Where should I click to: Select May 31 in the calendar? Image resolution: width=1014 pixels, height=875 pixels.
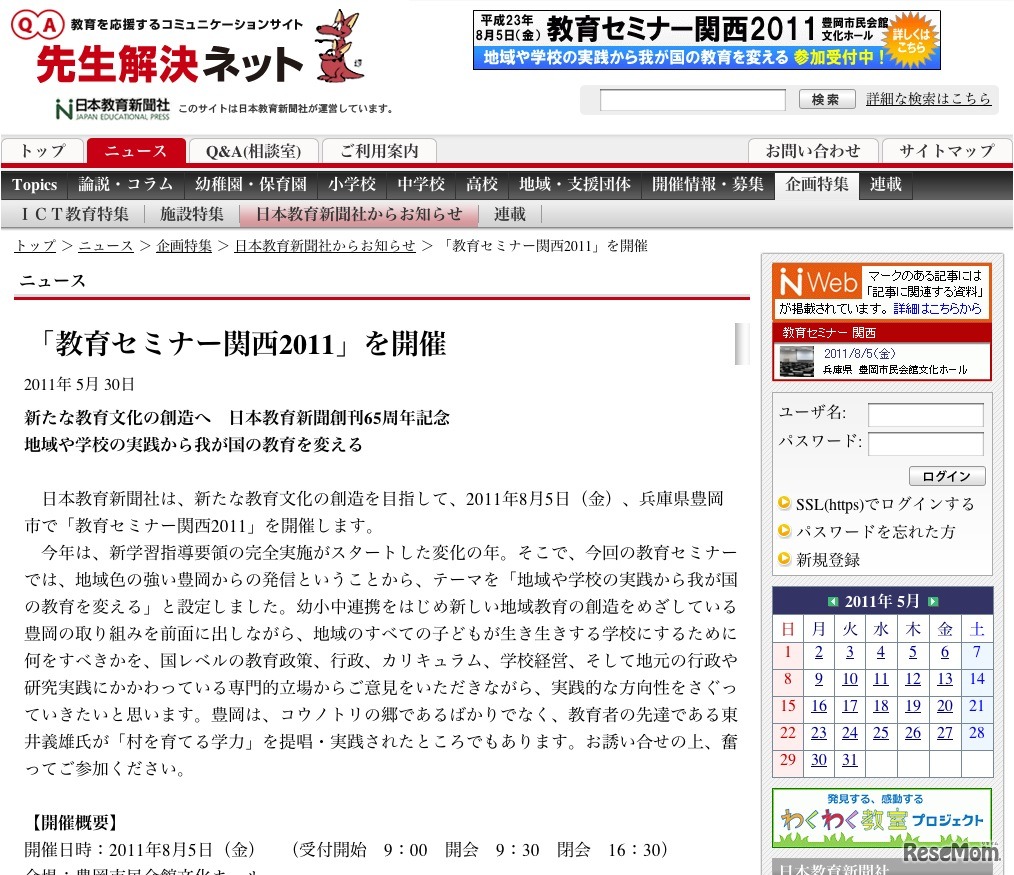(850, 760)
